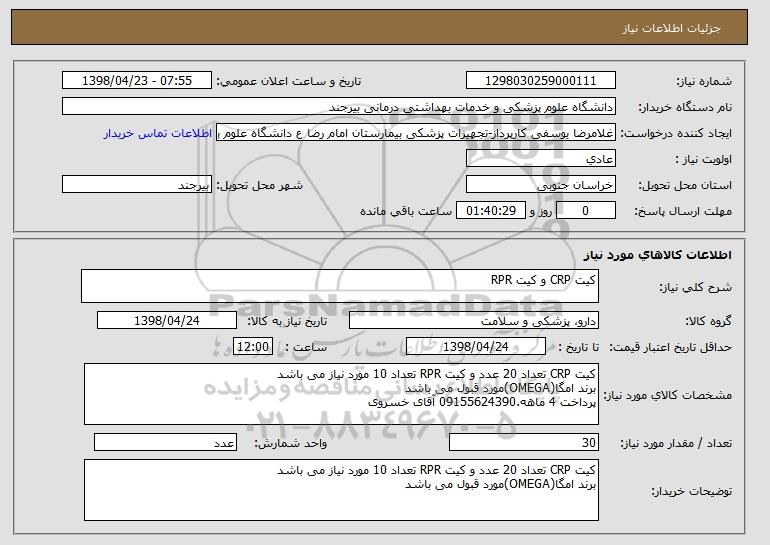770x545 pixels.
Task: Click the general description box کیت CRP و کیت RPR
Action: click(340, 286)
